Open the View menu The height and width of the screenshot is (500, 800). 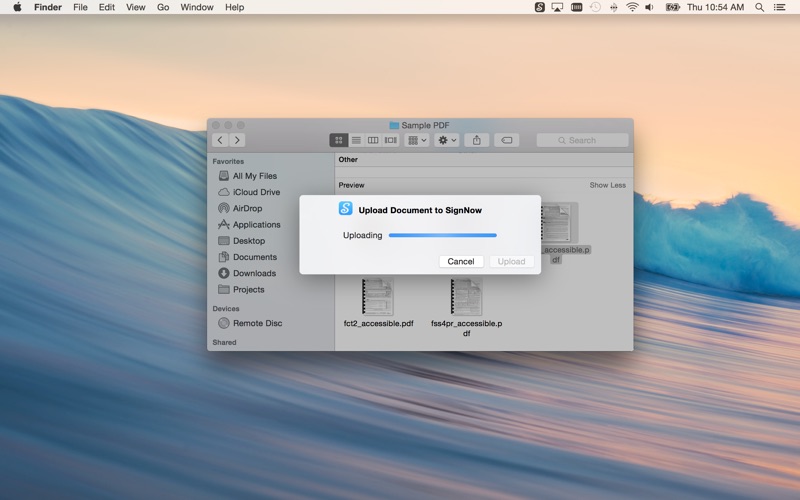[x=136, y=7]
